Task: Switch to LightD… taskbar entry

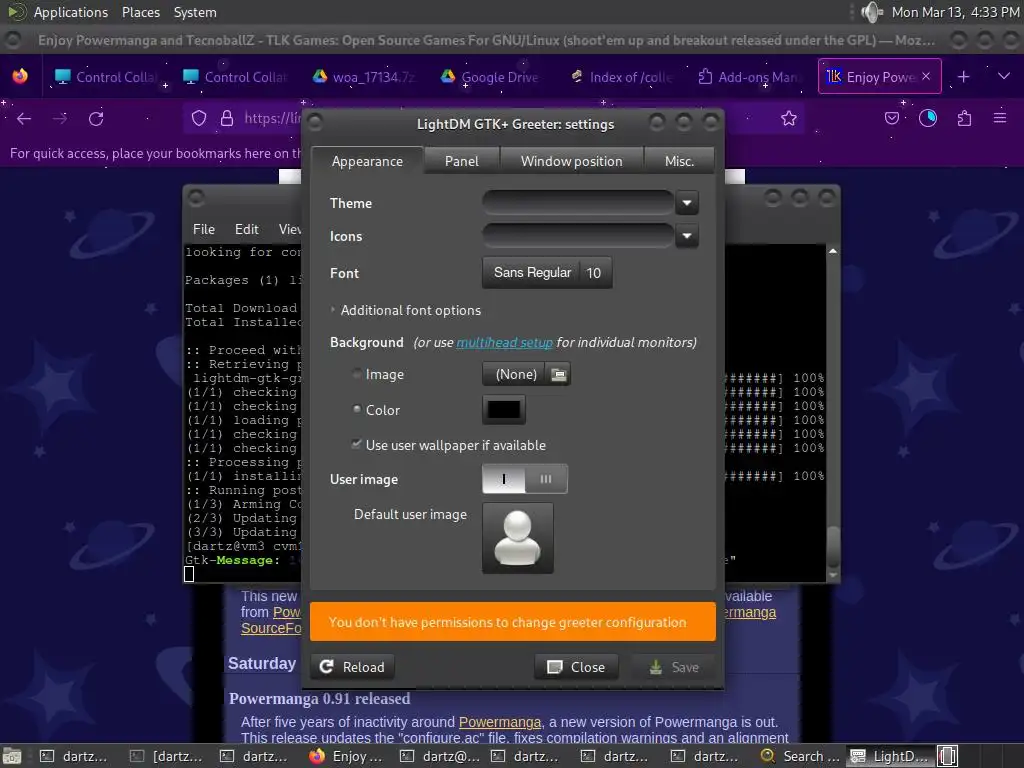Action: 891,756
